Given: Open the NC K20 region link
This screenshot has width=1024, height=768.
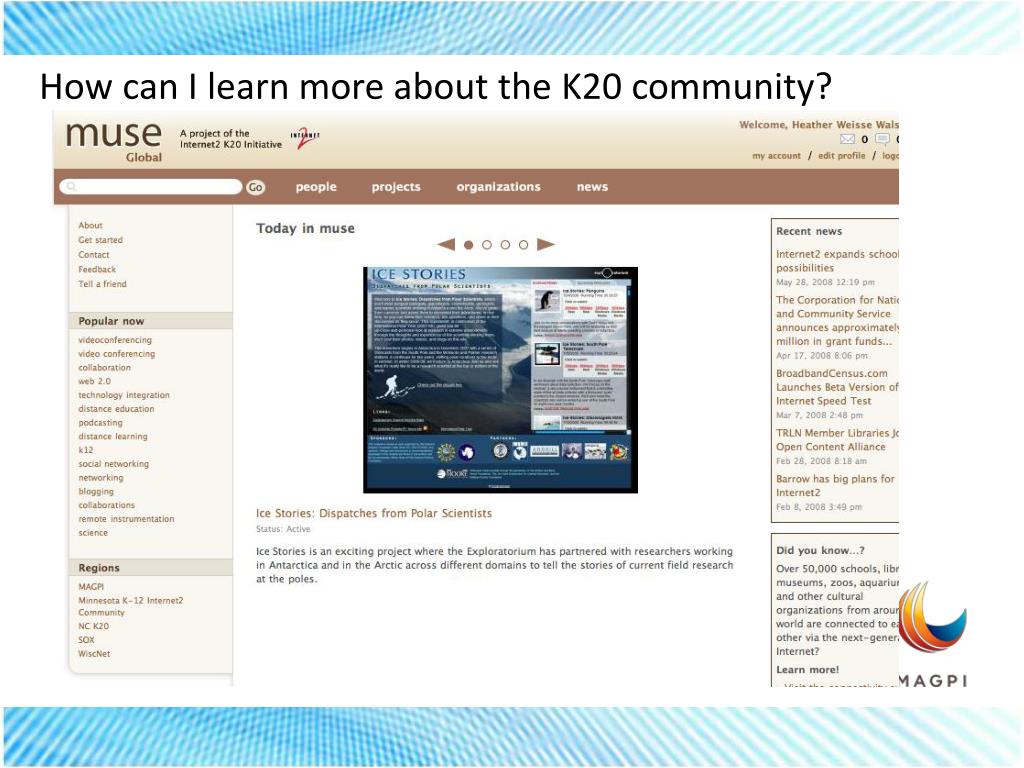Looking at the screenshot, I should [x=93, y=626].
